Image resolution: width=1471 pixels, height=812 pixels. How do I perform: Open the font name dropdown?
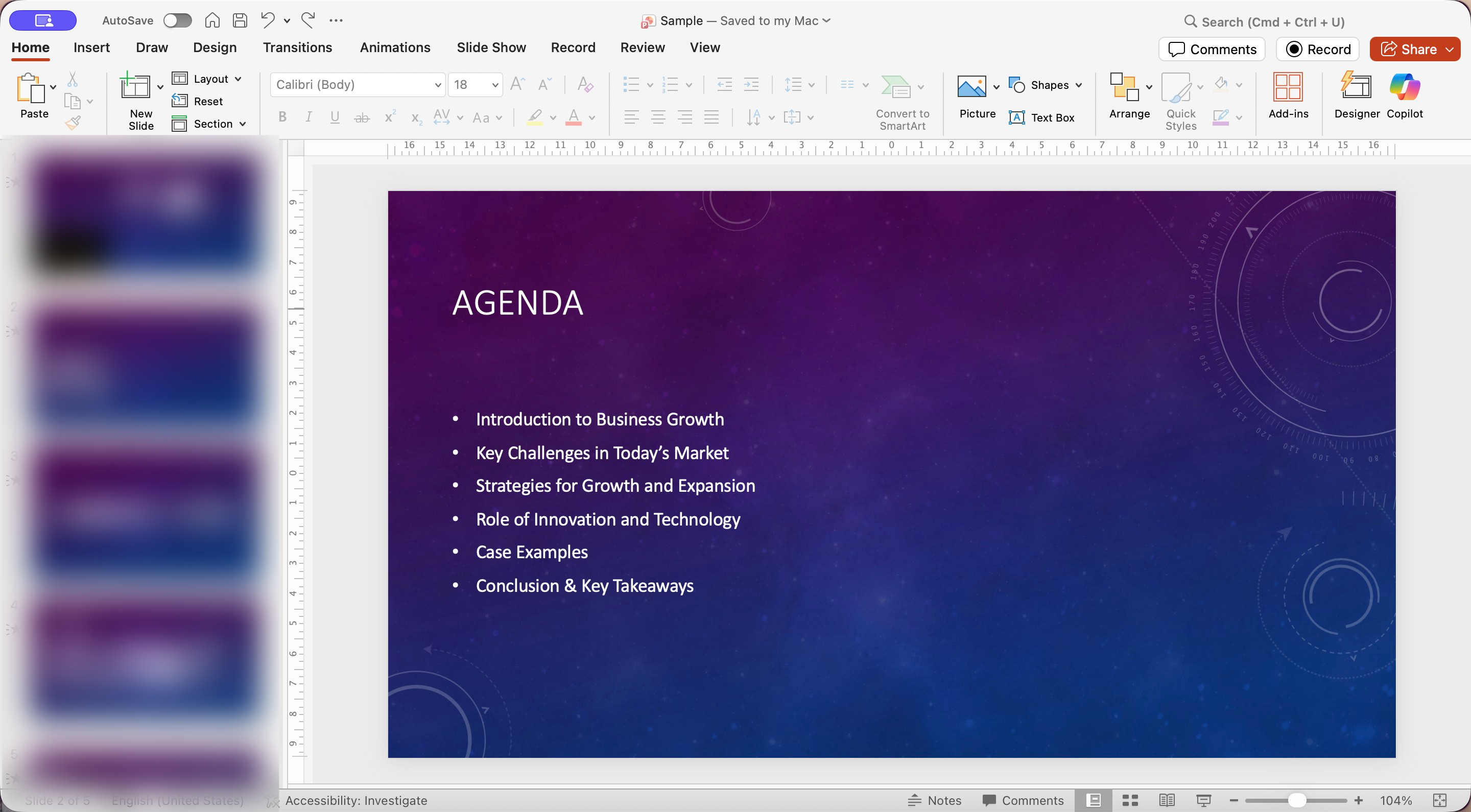pos(437,85)
